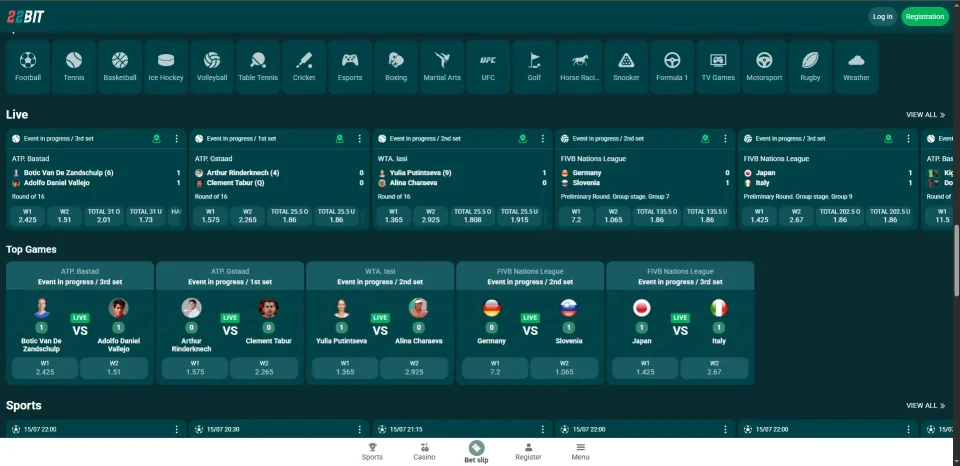960x466 pixels.
Task: Bet W1 2.425 in Live Bastad card
Action: point(28,216)
